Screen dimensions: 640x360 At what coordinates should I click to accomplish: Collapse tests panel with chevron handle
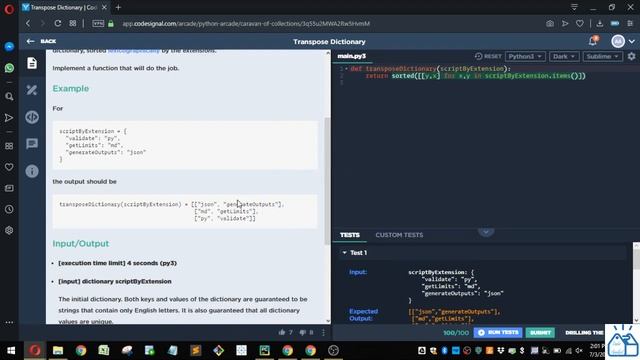click(x=486, y=232)
